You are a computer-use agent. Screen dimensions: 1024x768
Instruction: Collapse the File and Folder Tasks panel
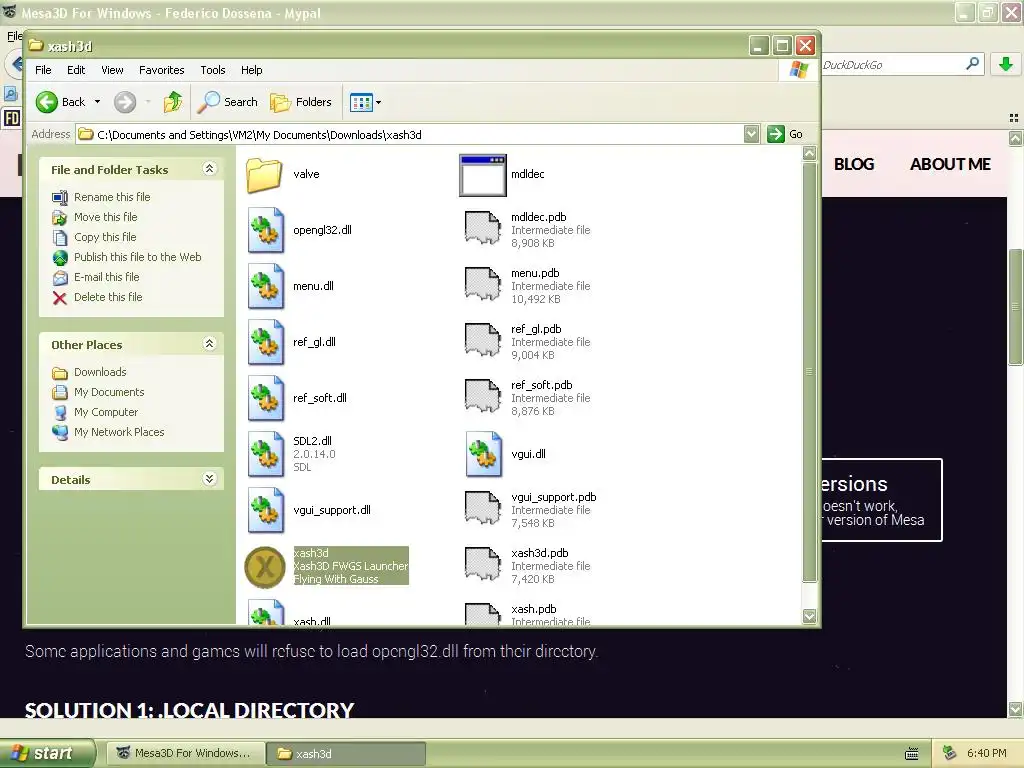pos(210,169)
